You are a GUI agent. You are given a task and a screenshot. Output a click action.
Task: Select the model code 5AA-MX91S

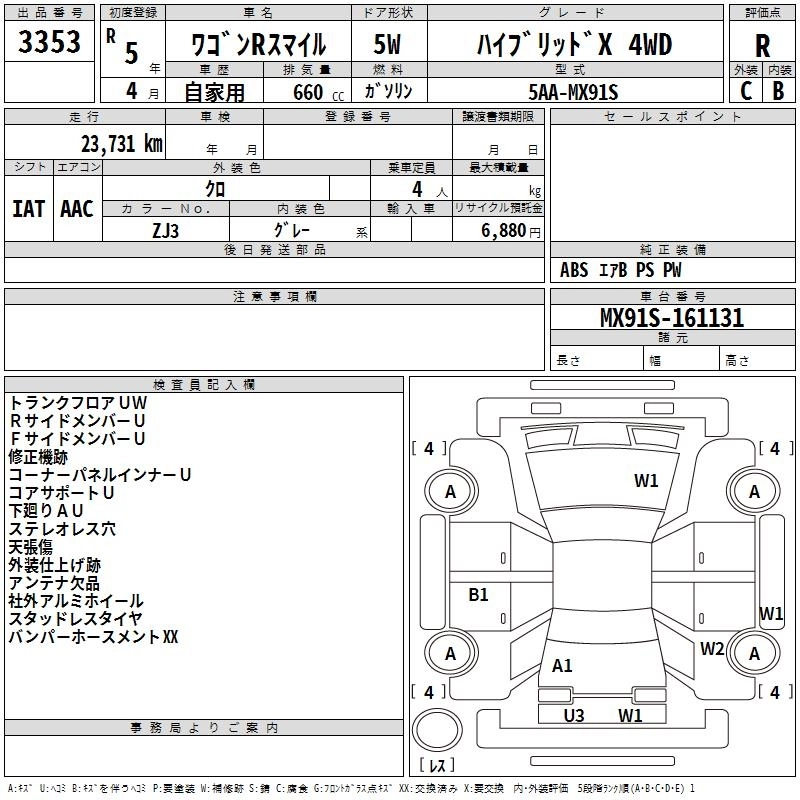(573, 92)
